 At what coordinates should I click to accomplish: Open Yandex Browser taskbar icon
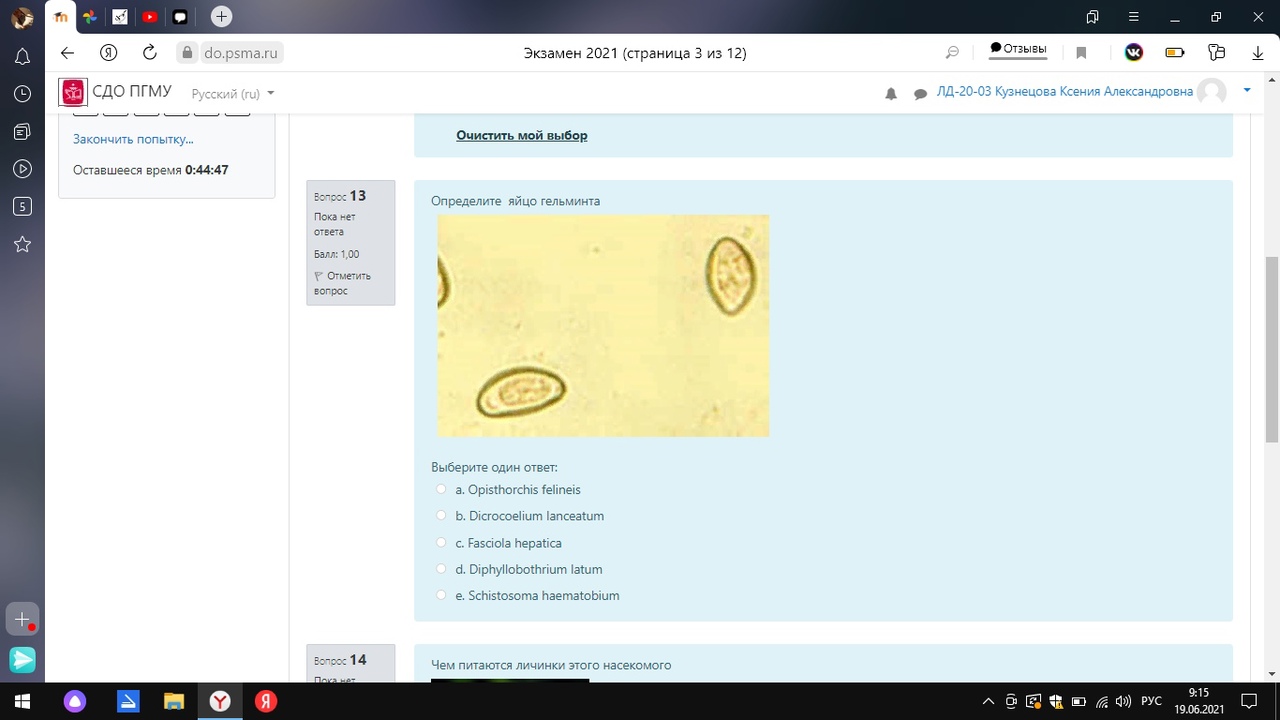220,701
